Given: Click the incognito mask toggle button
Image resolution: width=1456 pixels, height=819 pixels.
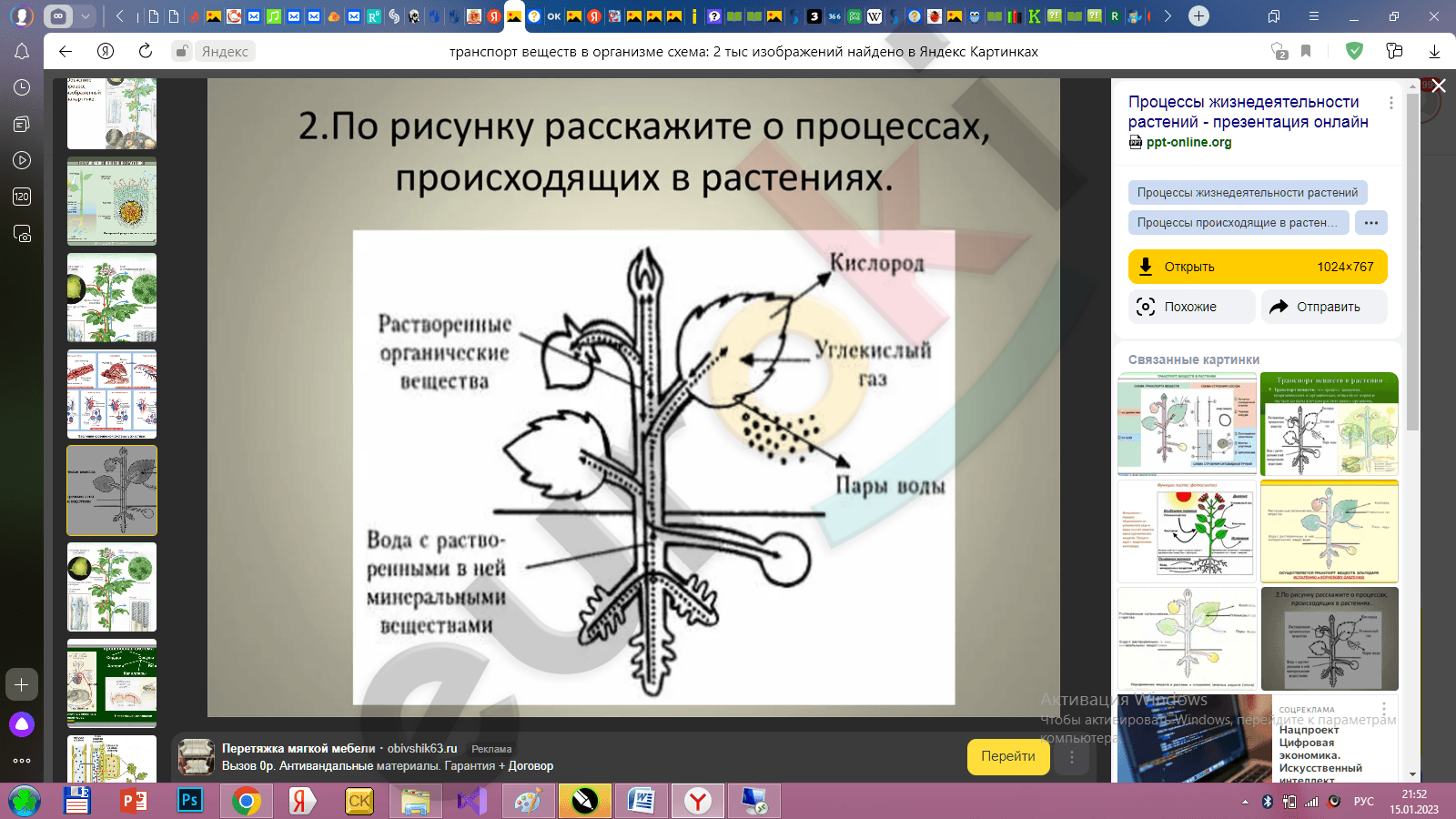Looking at the screenshot, I should pyautogui.click(x=58, y=16).
